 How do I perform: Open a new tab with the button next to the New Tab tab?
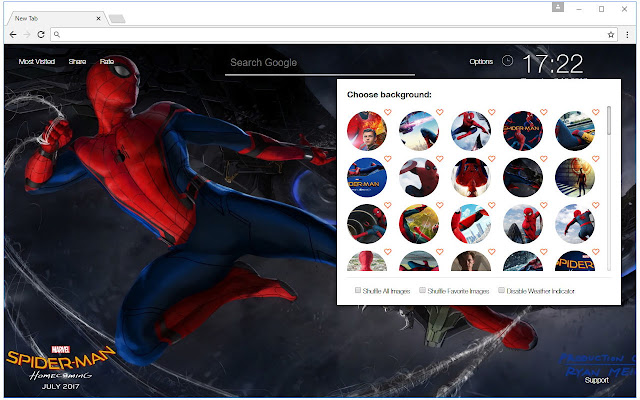pos(117,19)
